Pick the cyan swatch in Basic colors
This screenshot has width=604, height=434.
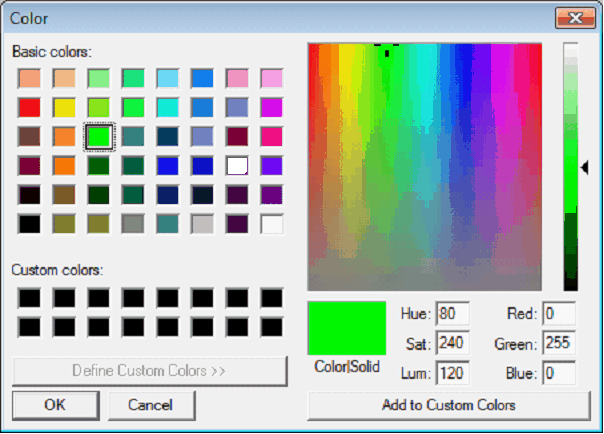click(x=168, y=107)
